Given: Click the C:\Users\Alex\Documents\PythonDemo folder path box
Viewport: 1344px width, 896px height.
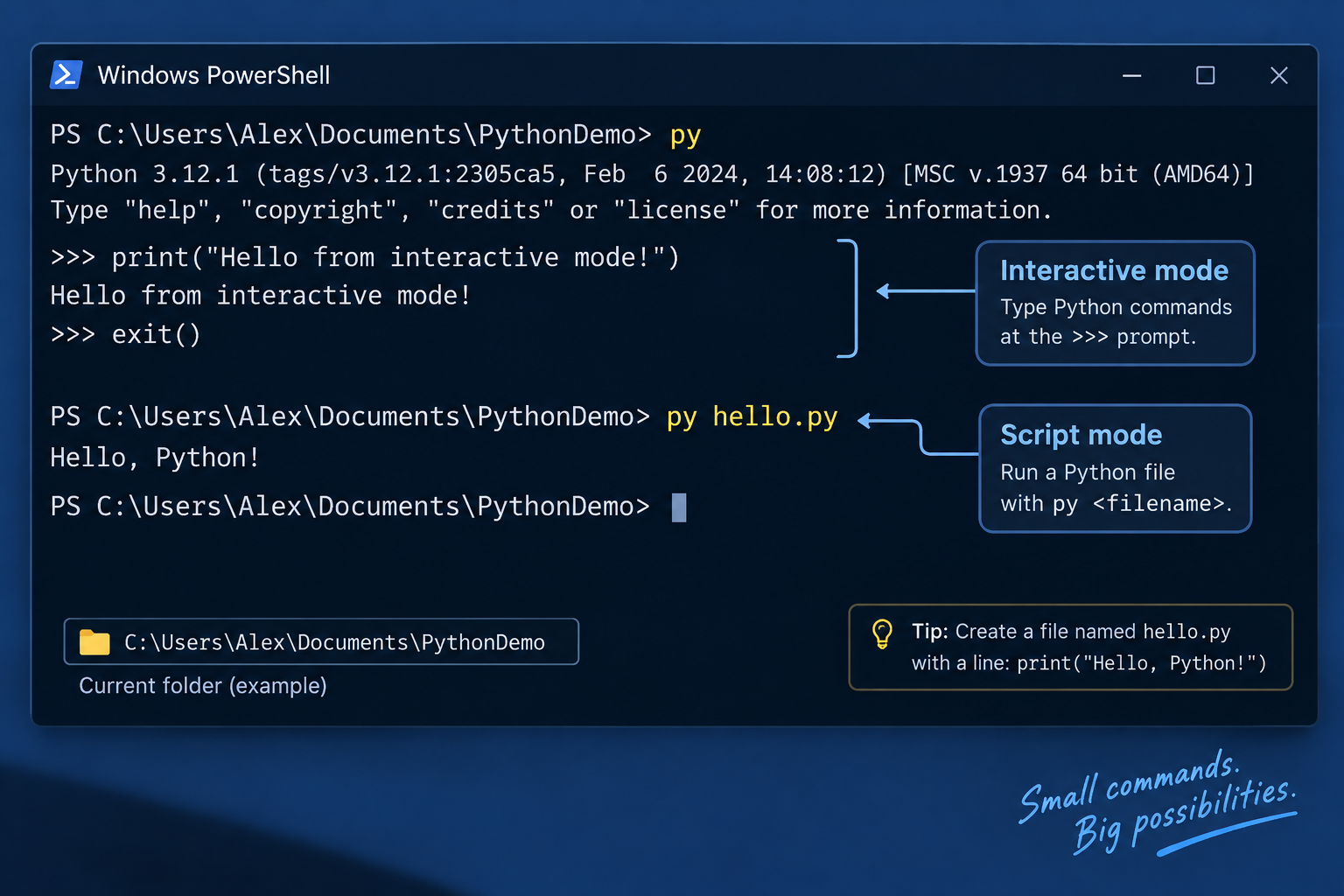Looking at the screenshot, I should 321,641.
